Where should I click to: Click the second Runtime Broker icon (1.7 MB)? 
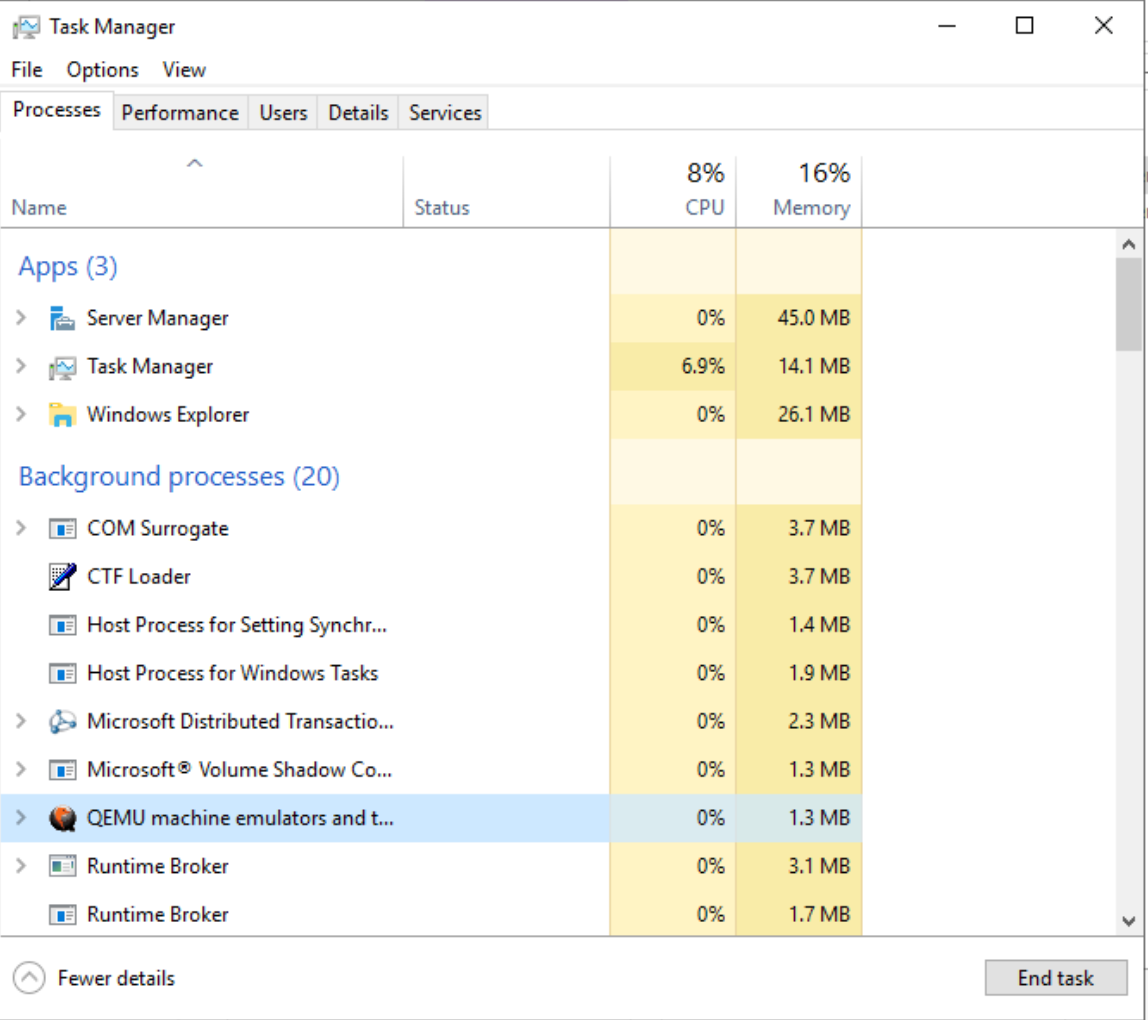click(x=62, y=915)
